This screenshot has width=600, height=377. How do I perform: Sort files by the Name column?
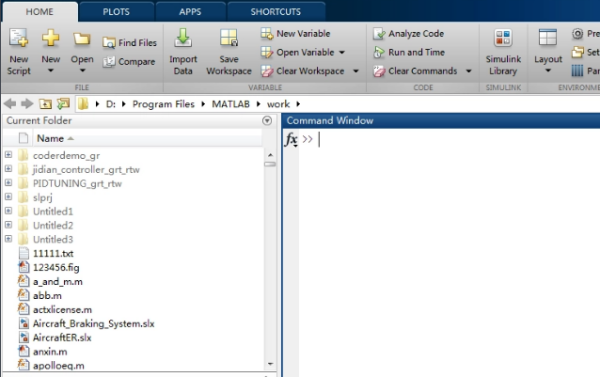pos(50,139)
